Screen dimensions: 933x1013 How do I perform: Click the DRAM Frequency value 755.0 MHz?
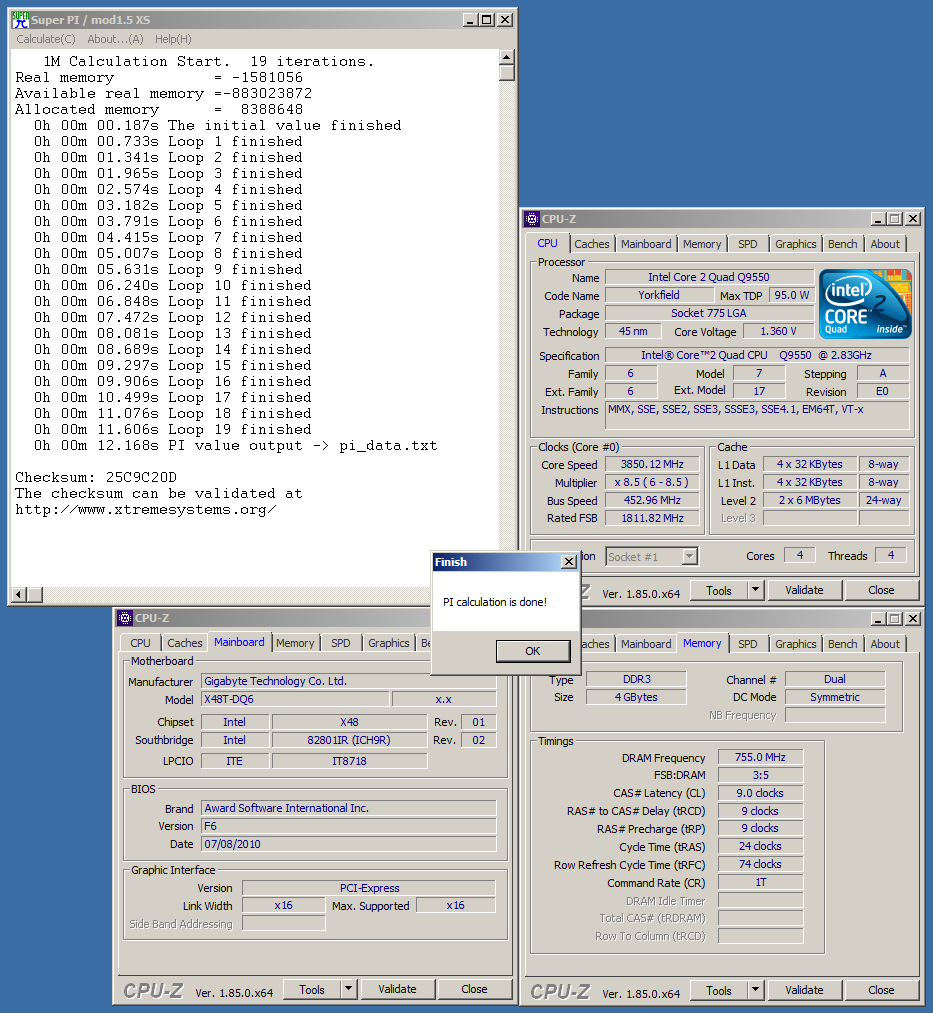(760, 757)
